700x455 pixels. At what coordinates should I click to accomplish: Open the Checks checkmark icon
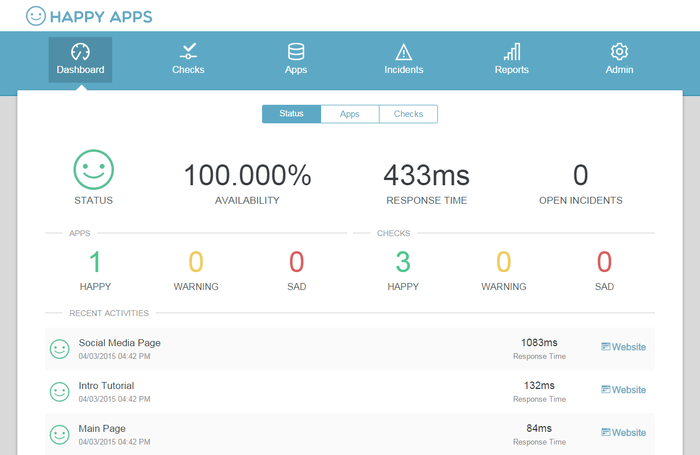(188, 51)
